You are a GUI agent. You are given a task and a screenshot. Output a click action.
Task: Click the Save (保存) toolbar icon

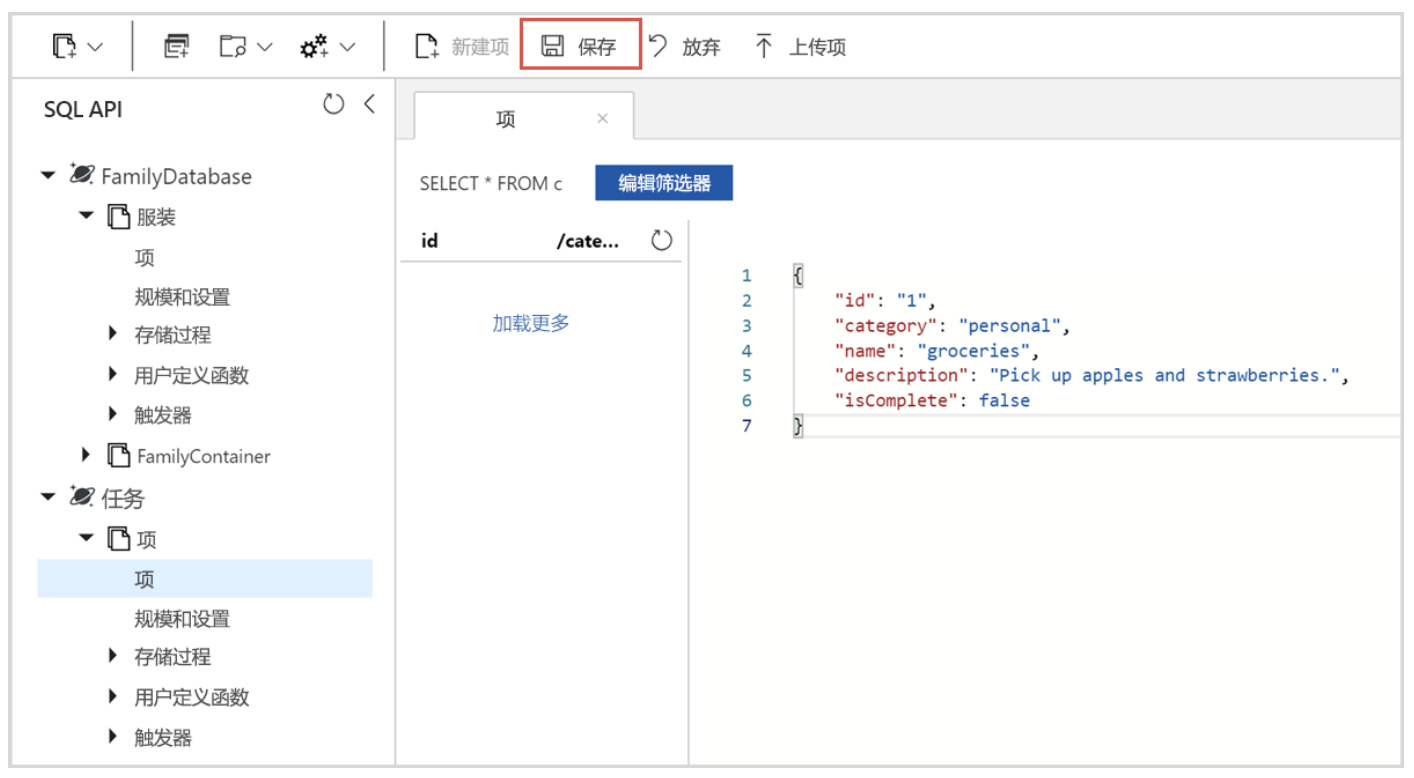[x=552, y=46]
